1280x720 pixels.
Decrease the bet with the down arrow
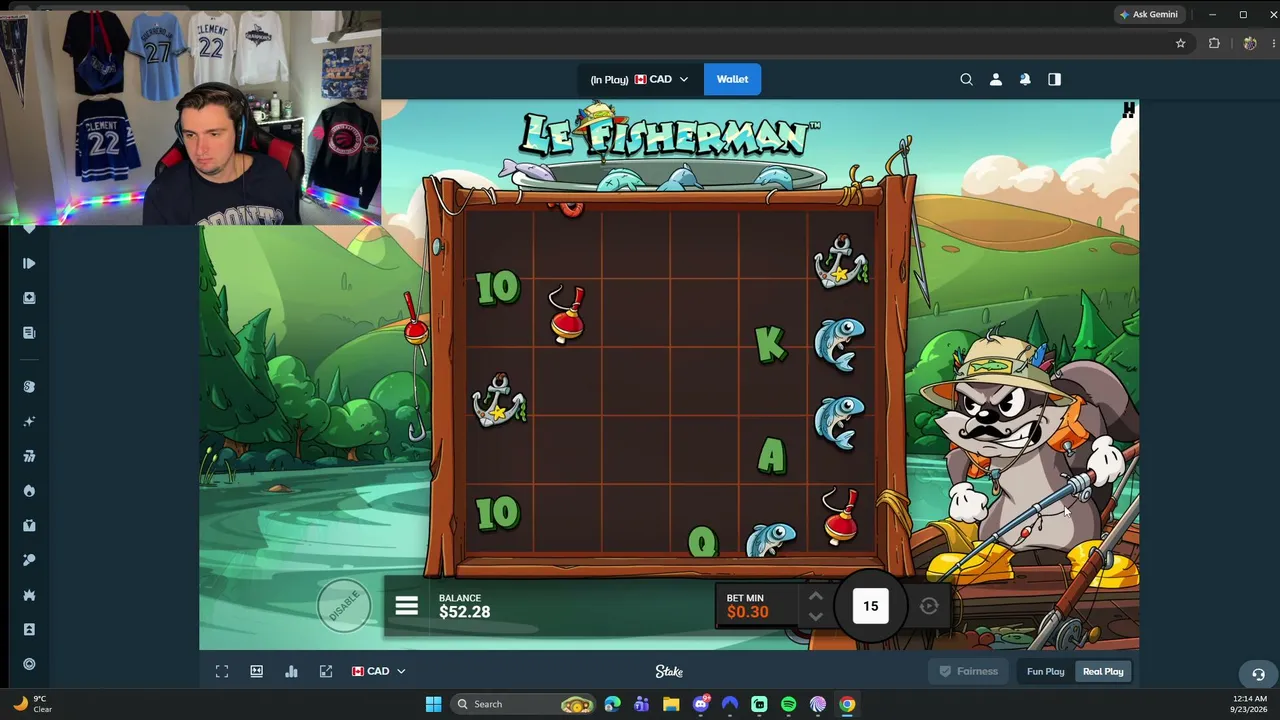click(x=815, y=616)
